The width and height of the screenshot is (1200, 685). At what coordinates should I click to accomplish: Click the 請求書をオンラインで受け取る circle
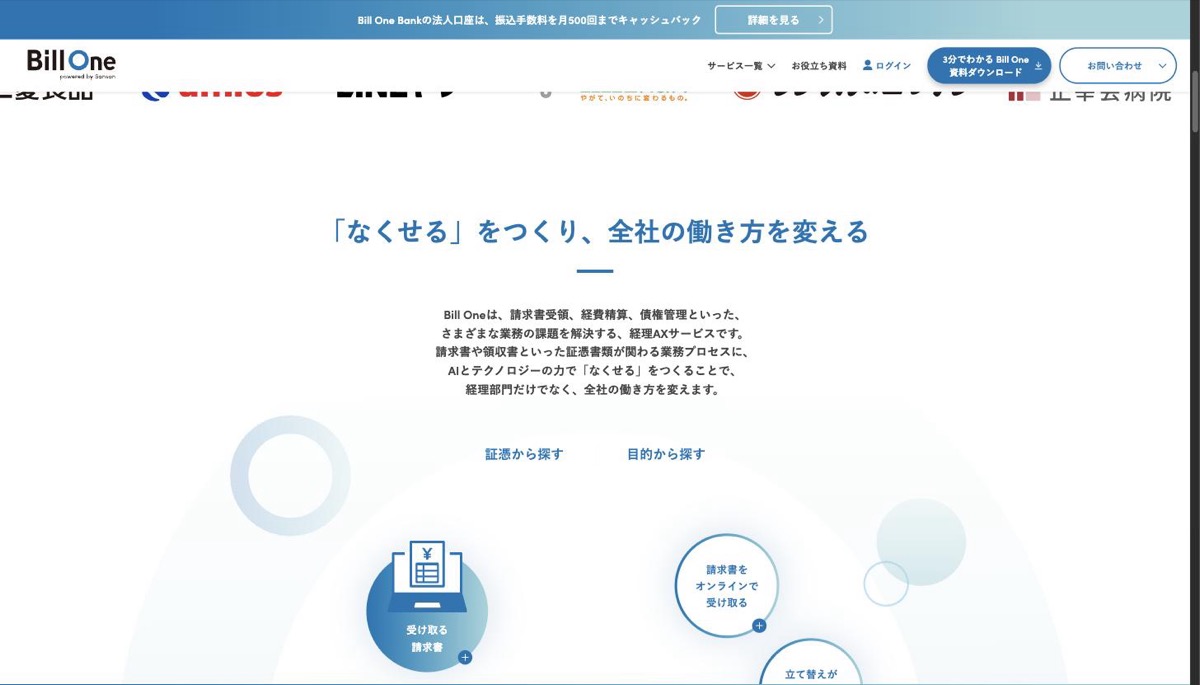pos(727,585)
